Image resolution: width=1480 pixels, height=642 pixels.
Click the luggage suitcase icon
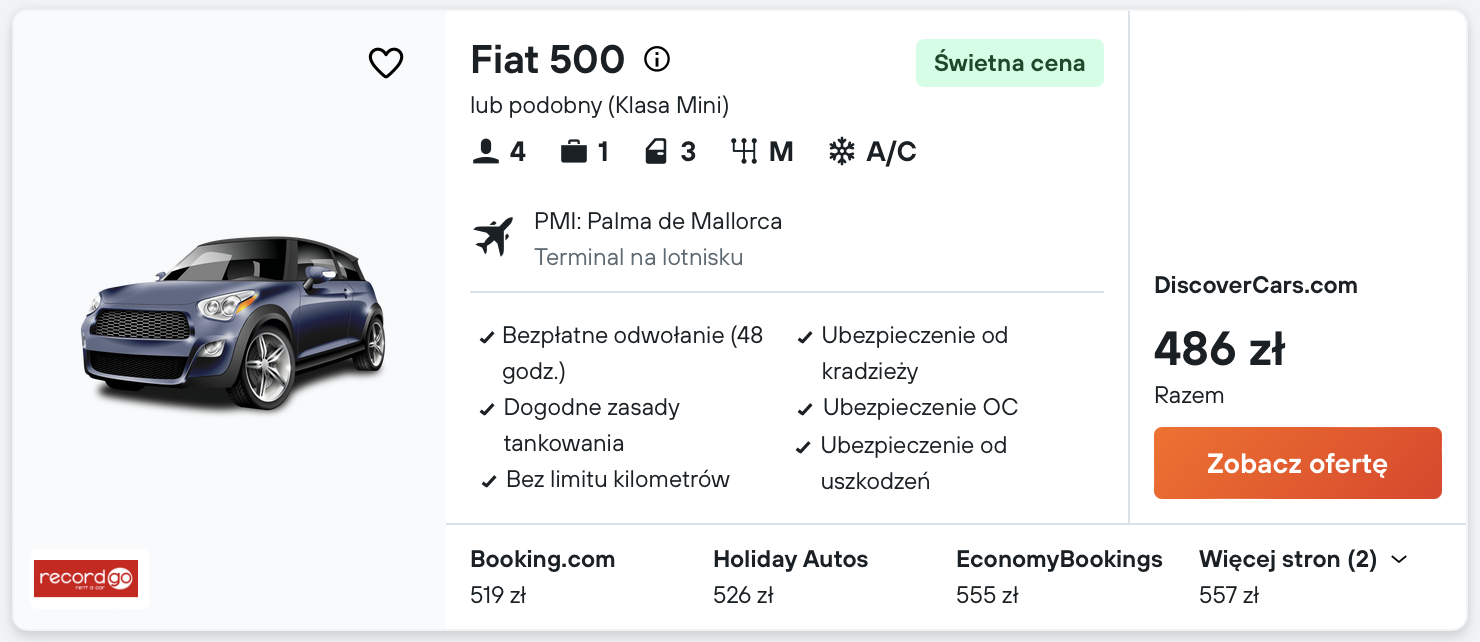574,152
